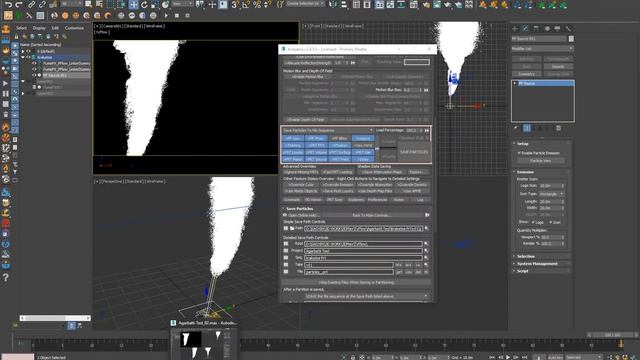
Task: Open the Create tab of command panel
Action: point(515,29)
